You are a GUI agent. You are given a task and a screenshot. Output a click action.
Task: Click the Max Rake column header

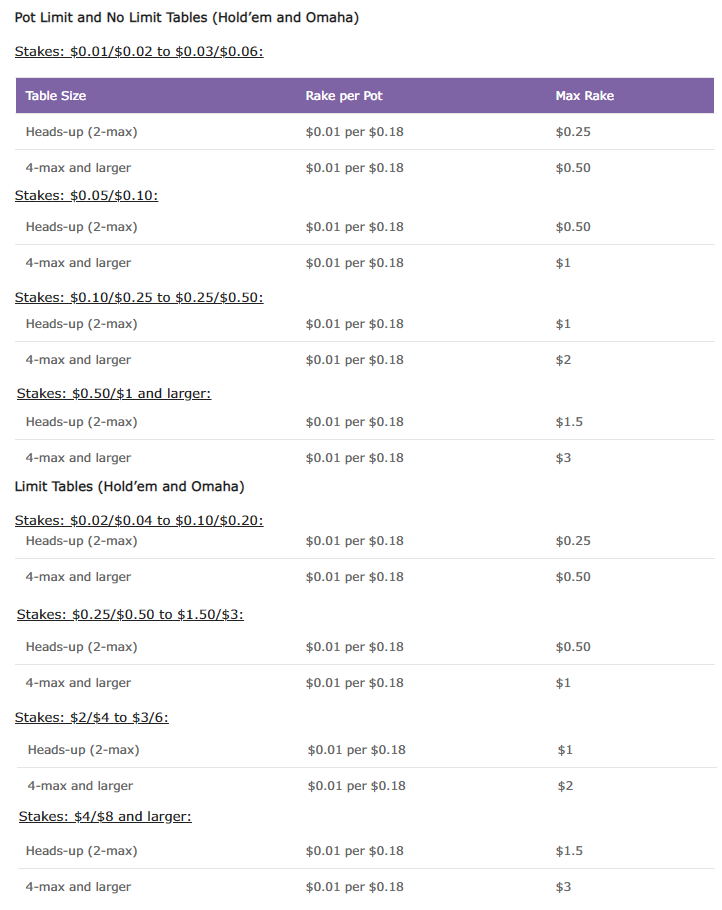pyautogui.click(x=585, y=96)
